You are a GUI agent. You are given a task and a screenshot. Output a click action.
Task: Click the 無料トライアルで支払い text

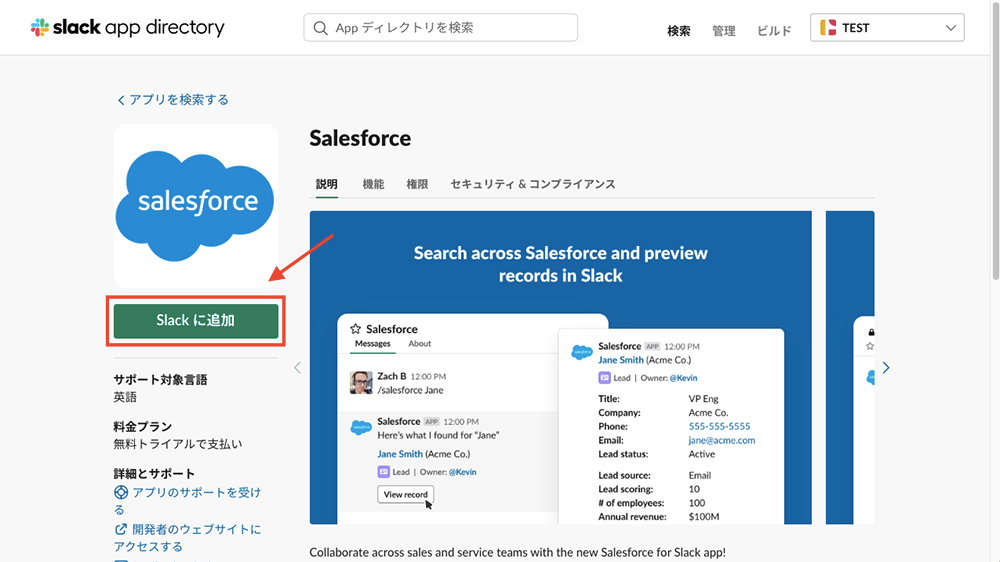coord(178,444)
